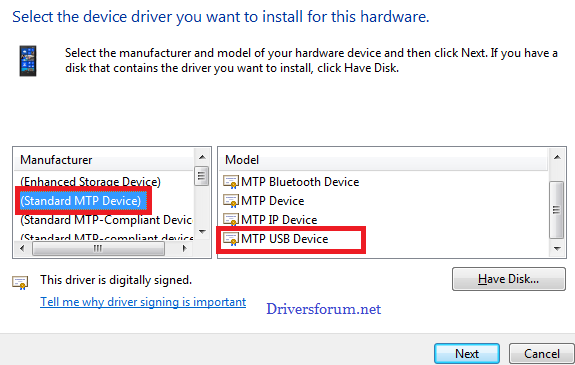Select (Enhanced Storage Device) manufacturer
575x365 pixels.
pos(91,182)
